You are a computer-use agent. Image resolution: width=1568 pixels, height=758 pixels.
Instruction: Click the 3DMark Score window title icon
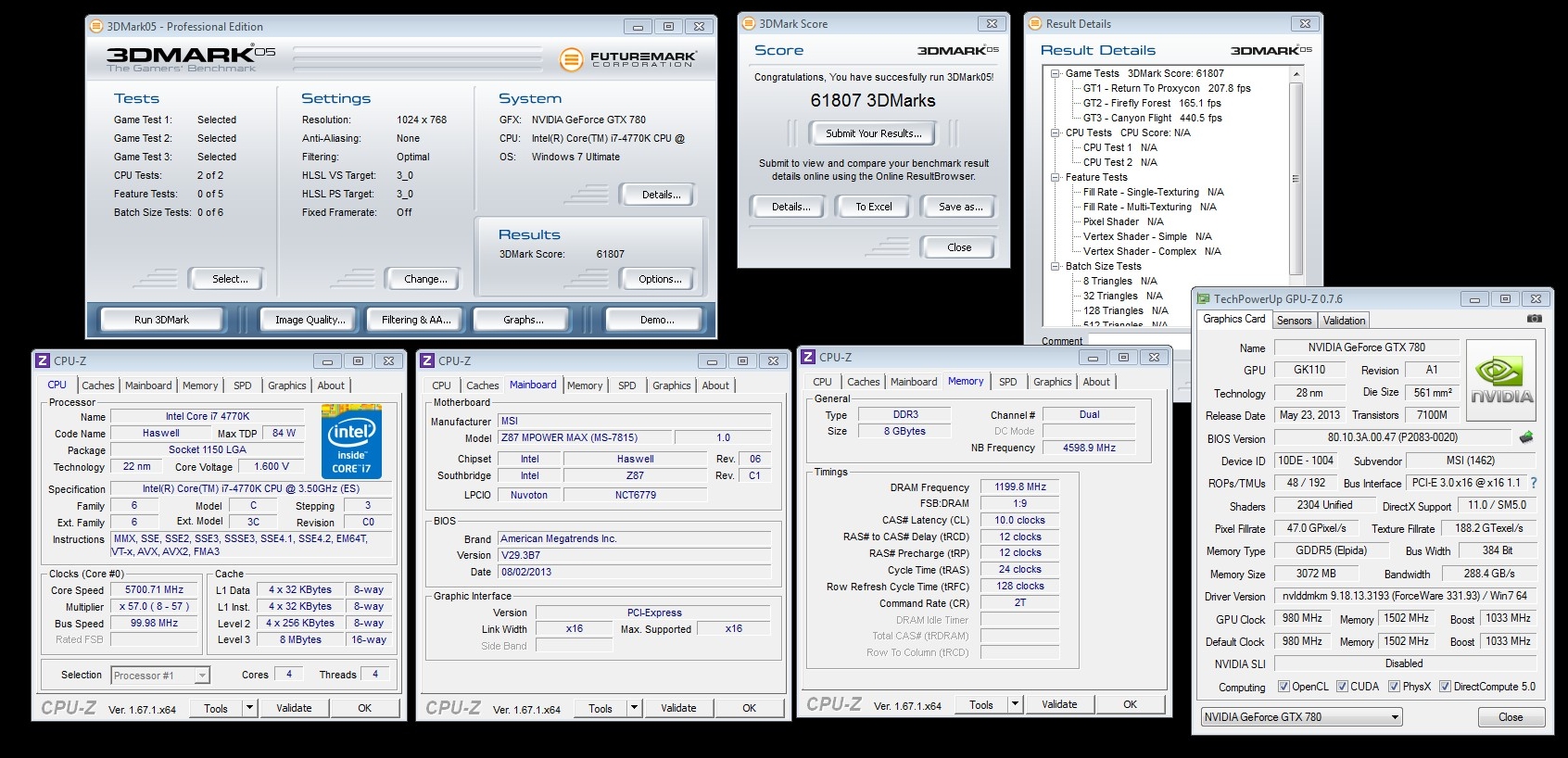coord(749,24)
